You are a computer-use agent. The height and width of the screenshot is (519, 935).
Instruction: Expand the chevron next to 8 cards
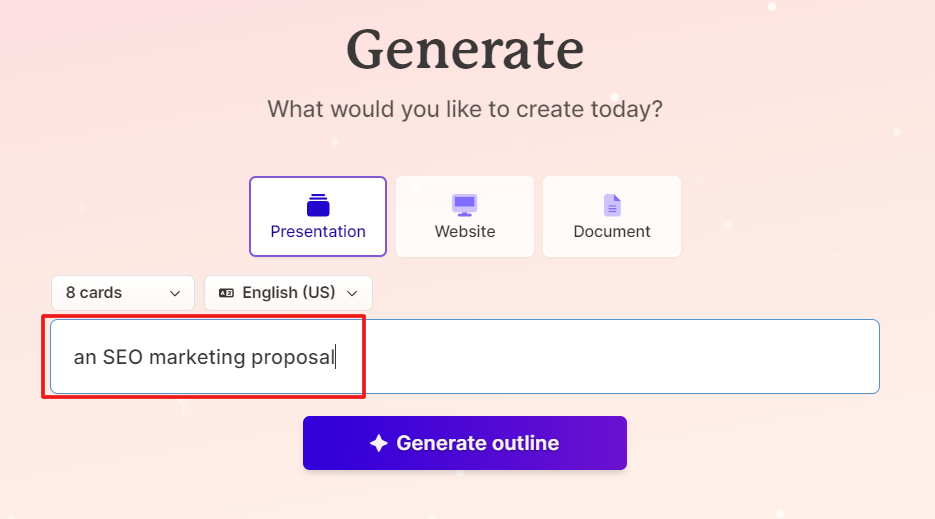175,294
